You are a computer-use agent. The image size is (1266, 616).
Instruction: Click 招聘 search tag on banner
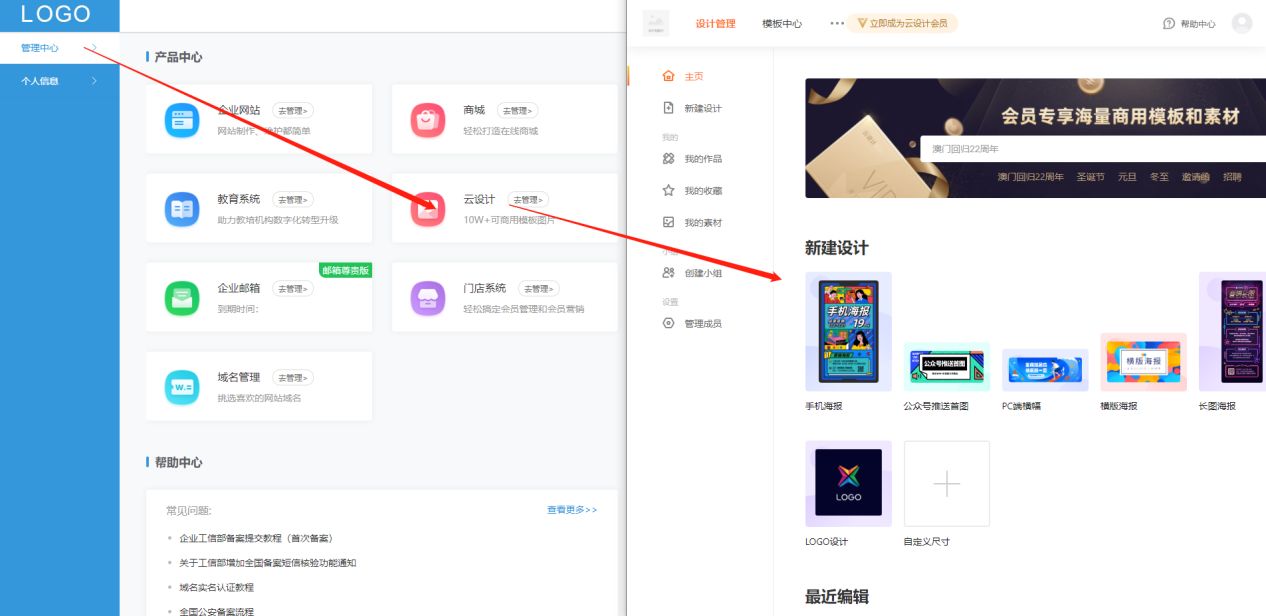click(x=1232, y=176)
